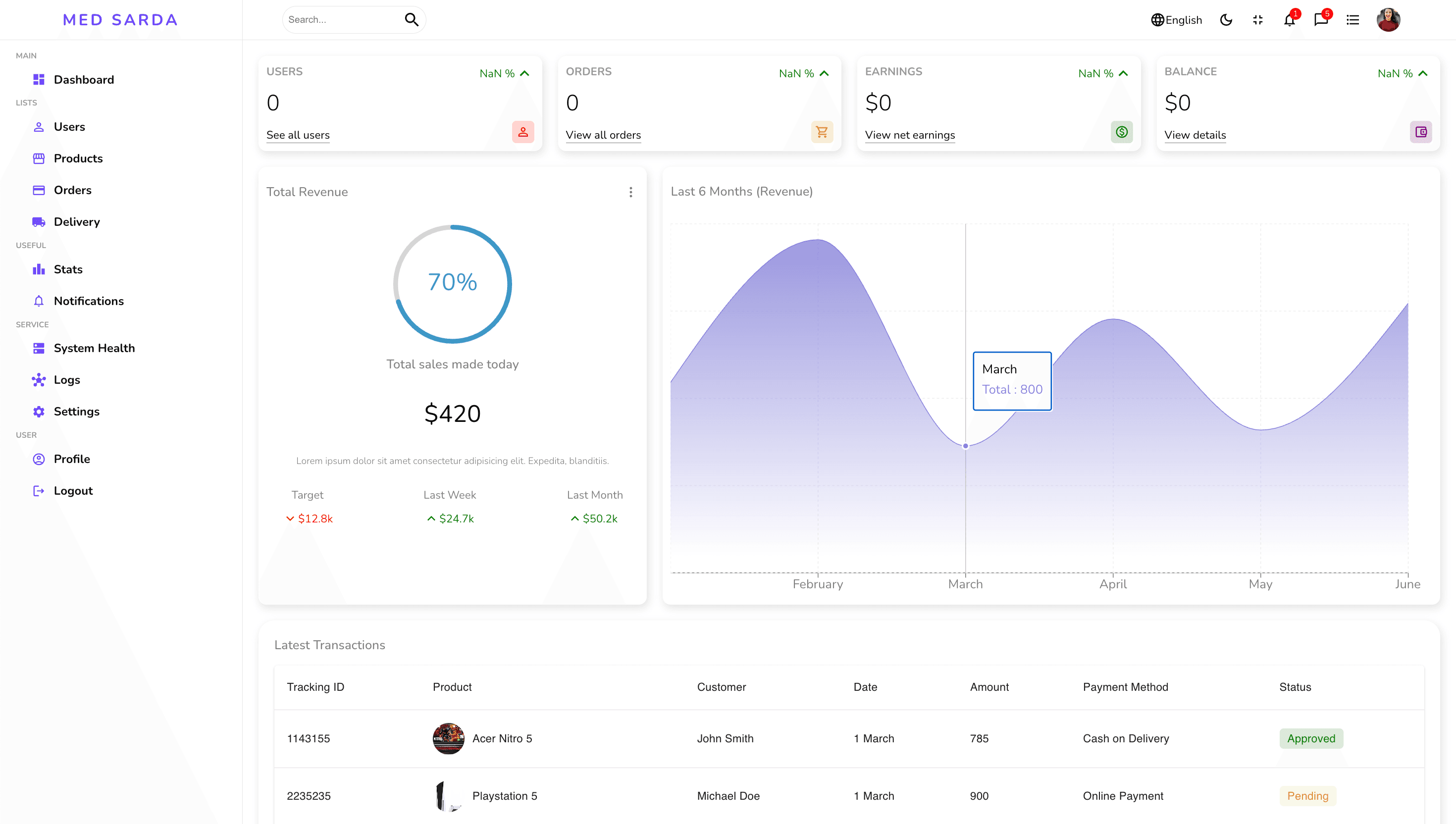
Task: Go to Products in the sidebar
Action: [x=78, y=158]
